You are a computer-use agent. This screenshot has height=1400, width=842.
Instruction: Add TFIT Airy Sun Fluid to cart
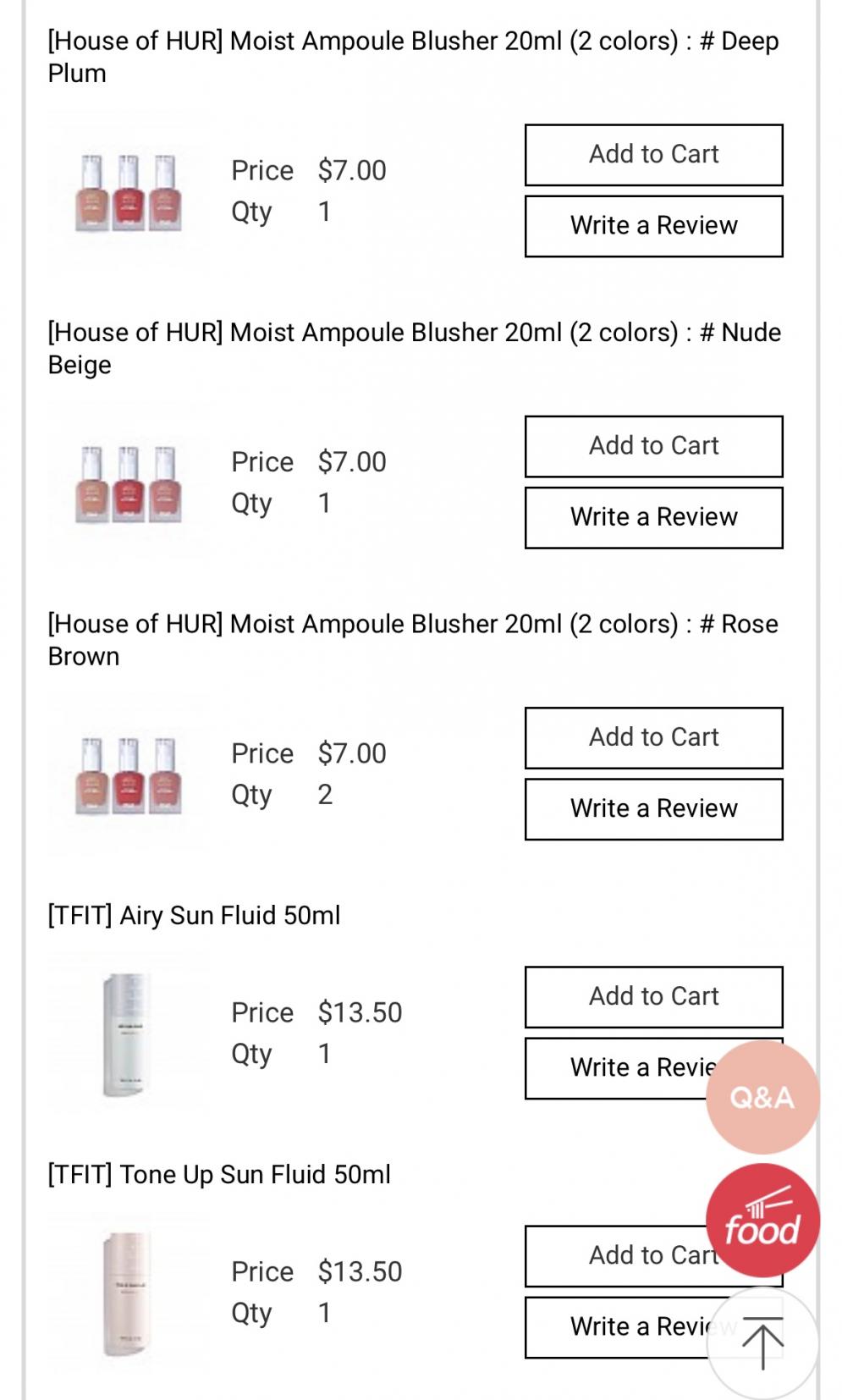tap(653, 996)
